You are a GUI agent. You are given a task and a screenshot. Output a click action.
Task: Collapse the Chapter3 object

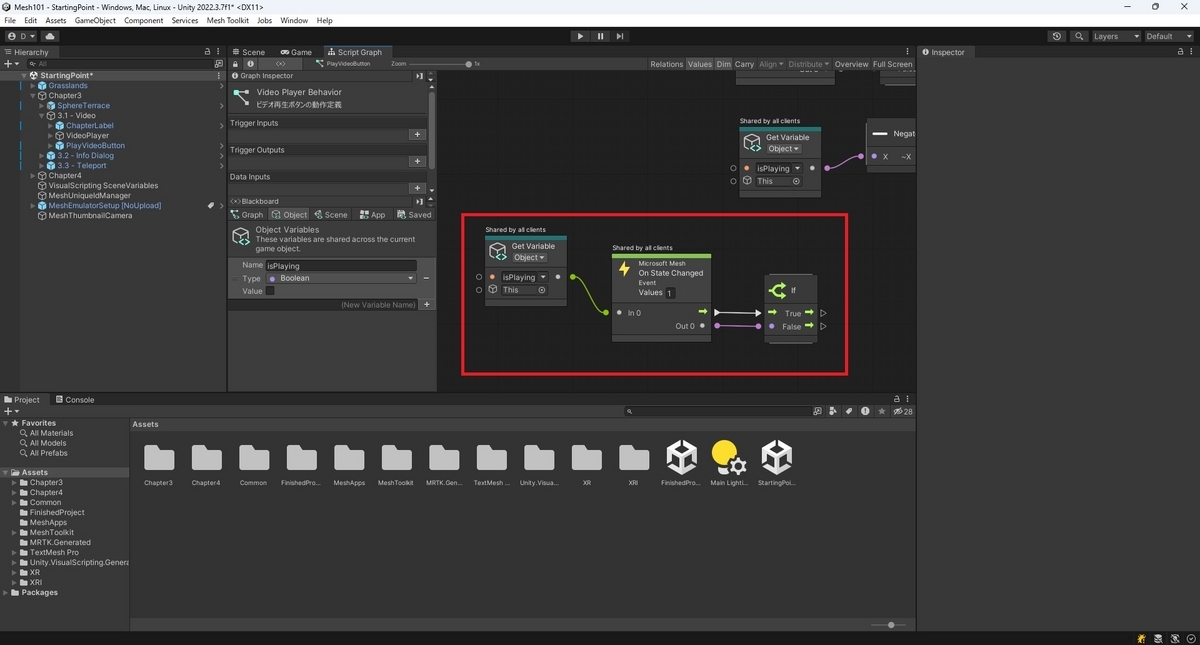pos(32,96)
